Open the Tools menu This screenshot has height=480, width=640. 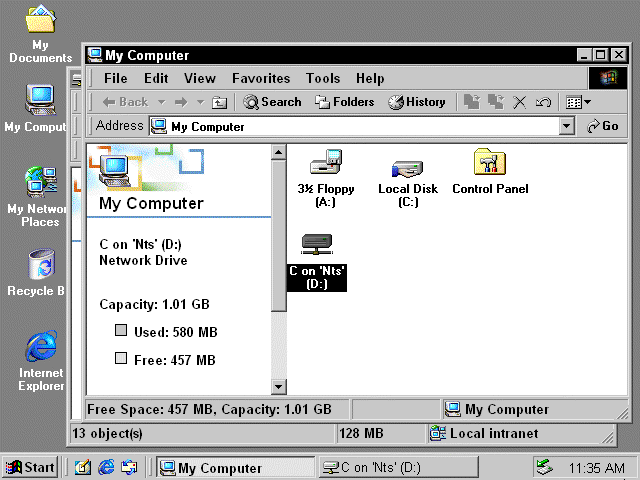click(323, 78)
